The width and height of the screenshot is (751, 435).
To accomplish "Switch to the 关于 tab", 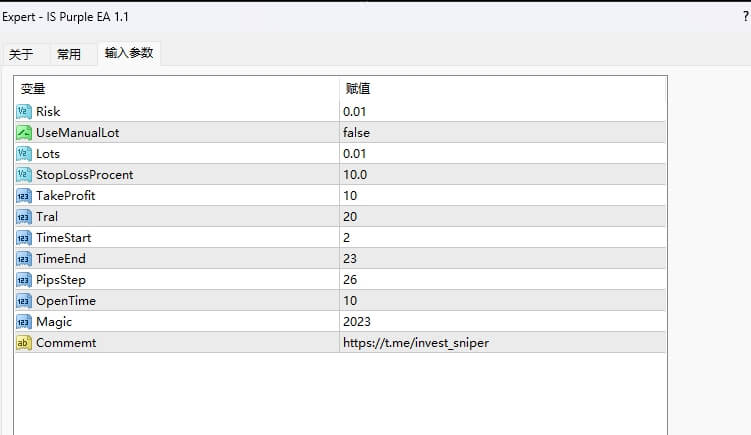I will coord(21,55).
